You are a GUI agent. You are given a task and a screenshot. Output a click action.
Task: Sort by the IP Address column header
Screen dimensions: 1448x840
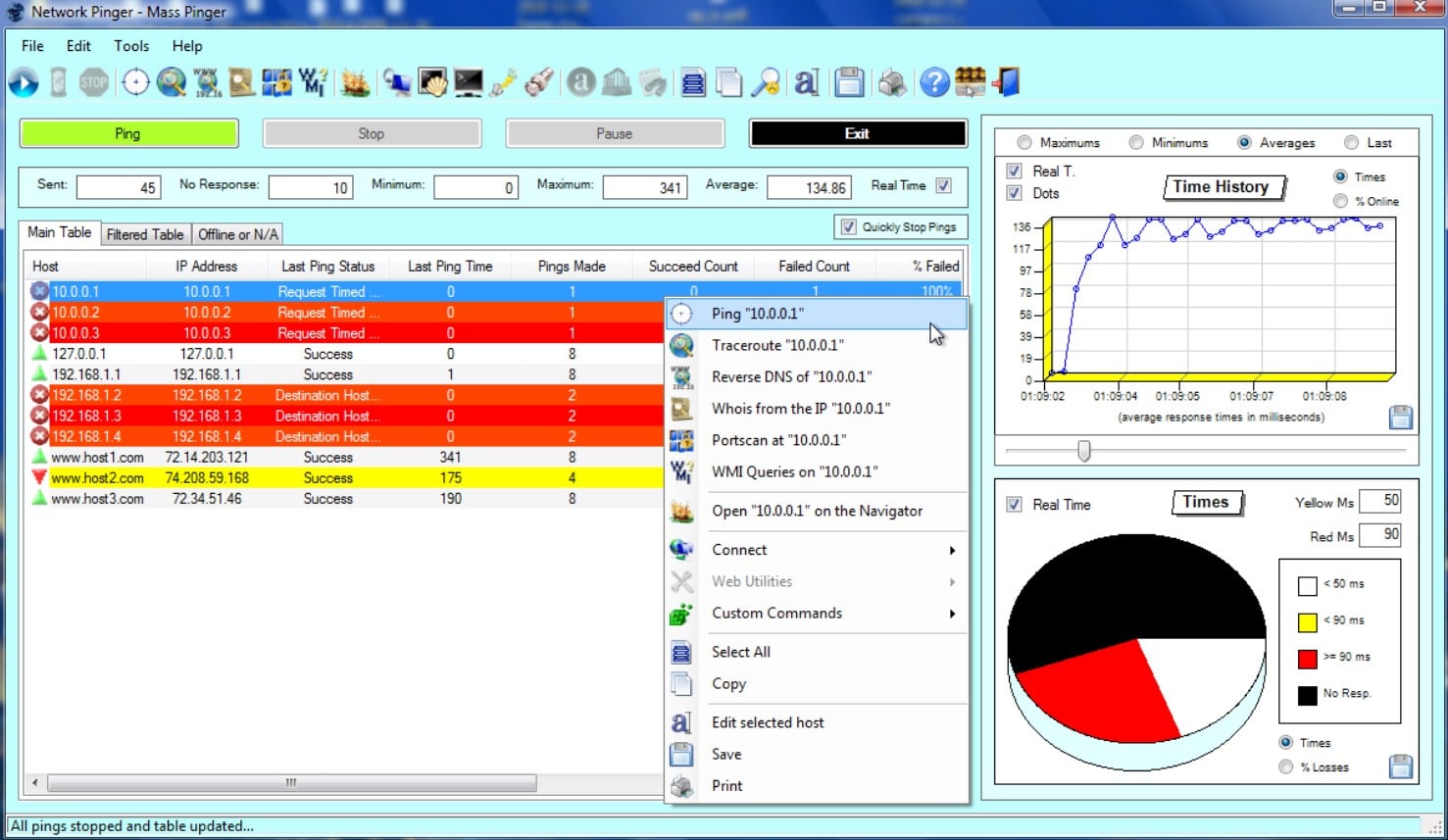206,266
